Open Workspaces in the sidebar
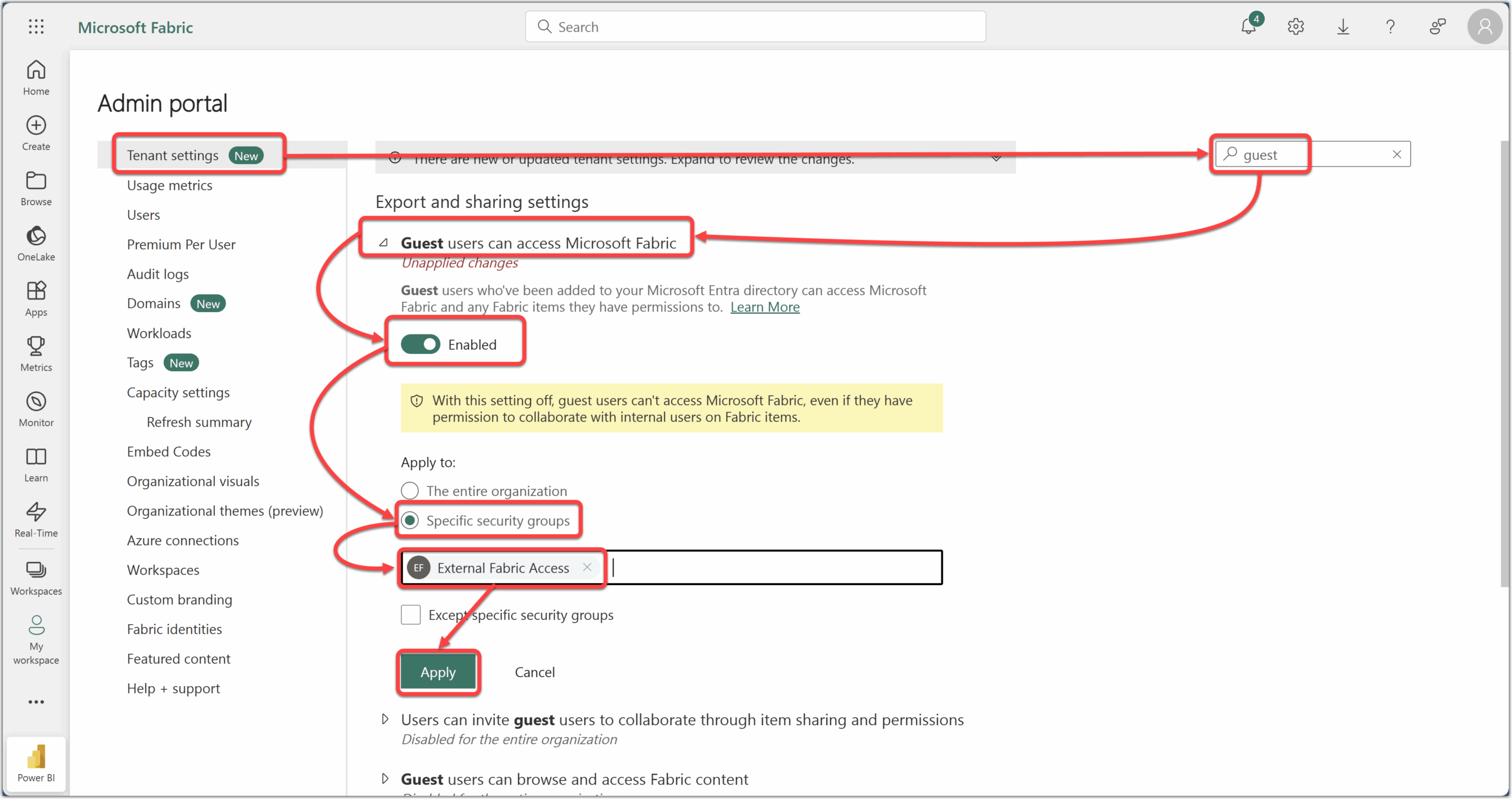1512x799 pixels. (36, 578)
